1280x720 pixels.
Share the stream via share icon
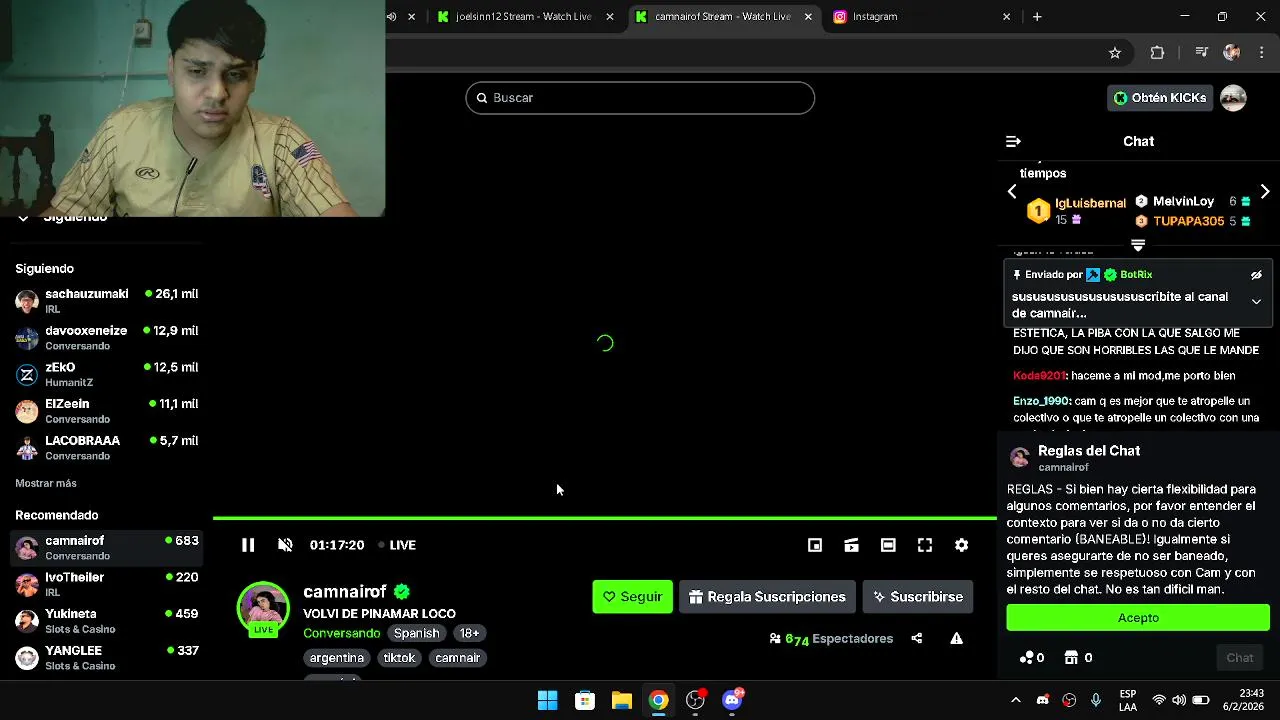pos(917,638)
